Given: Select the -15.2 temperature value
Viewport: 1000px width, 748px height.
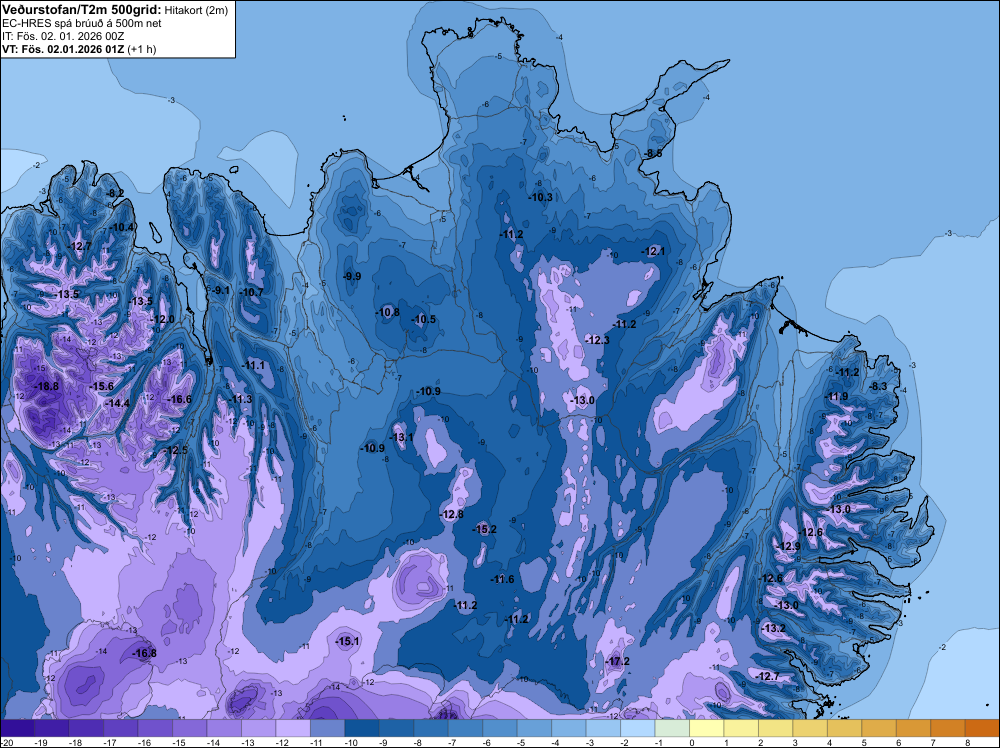Looking at the screenshot, I should (485, 529).
